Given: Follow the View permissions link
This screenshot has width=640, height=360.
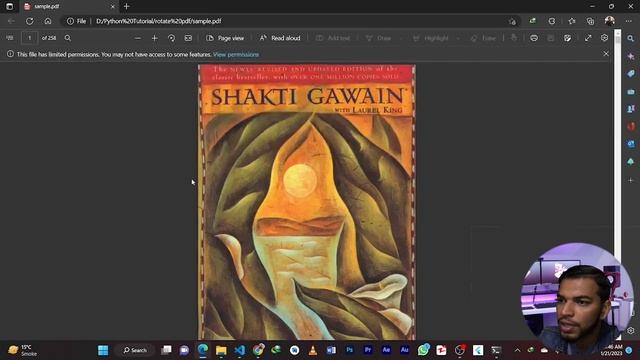Looking at the screenshot, I should coord(236,54).
